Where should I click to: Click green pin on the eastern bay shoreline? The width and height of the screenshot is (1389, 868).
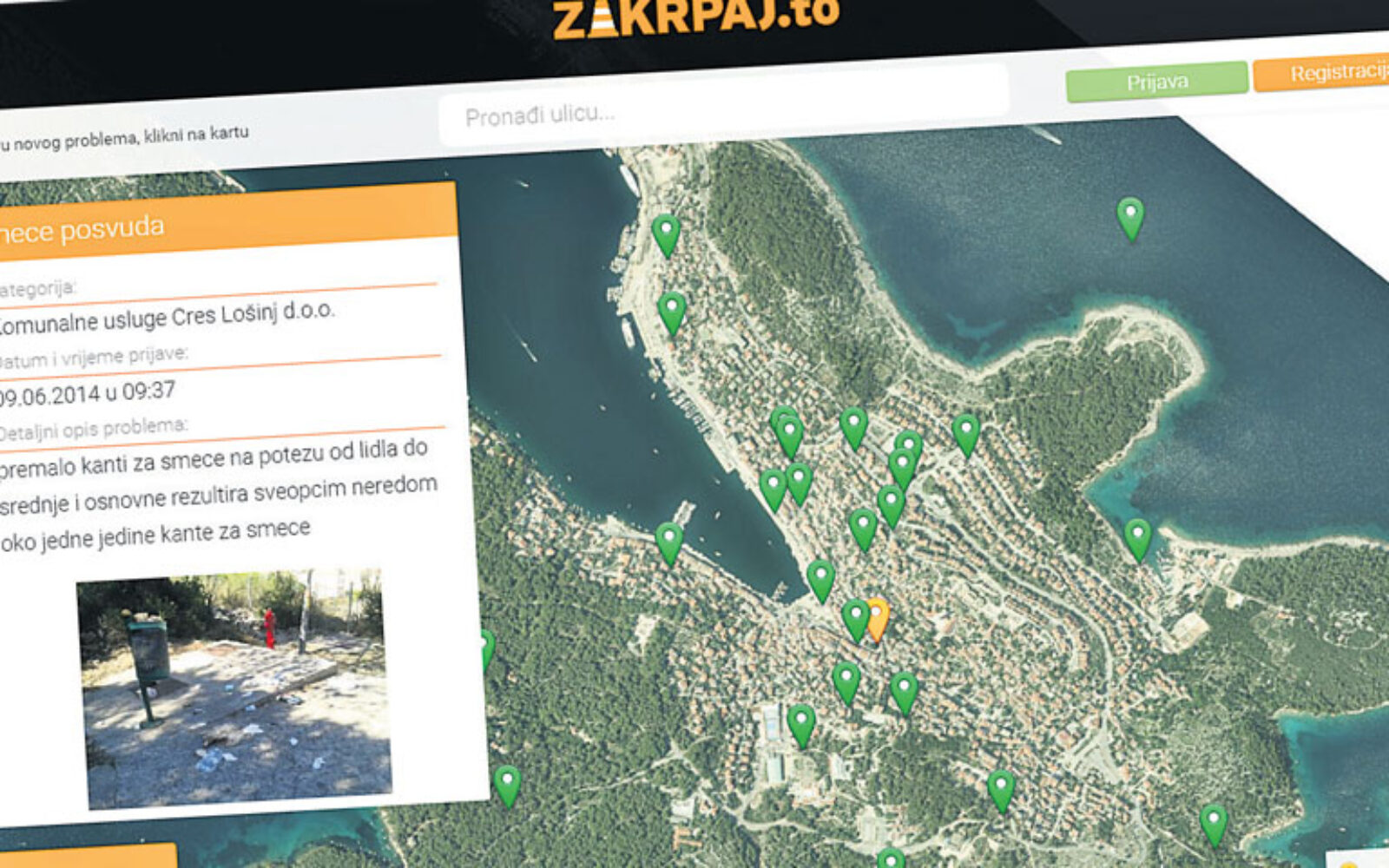coord(1137,537)
